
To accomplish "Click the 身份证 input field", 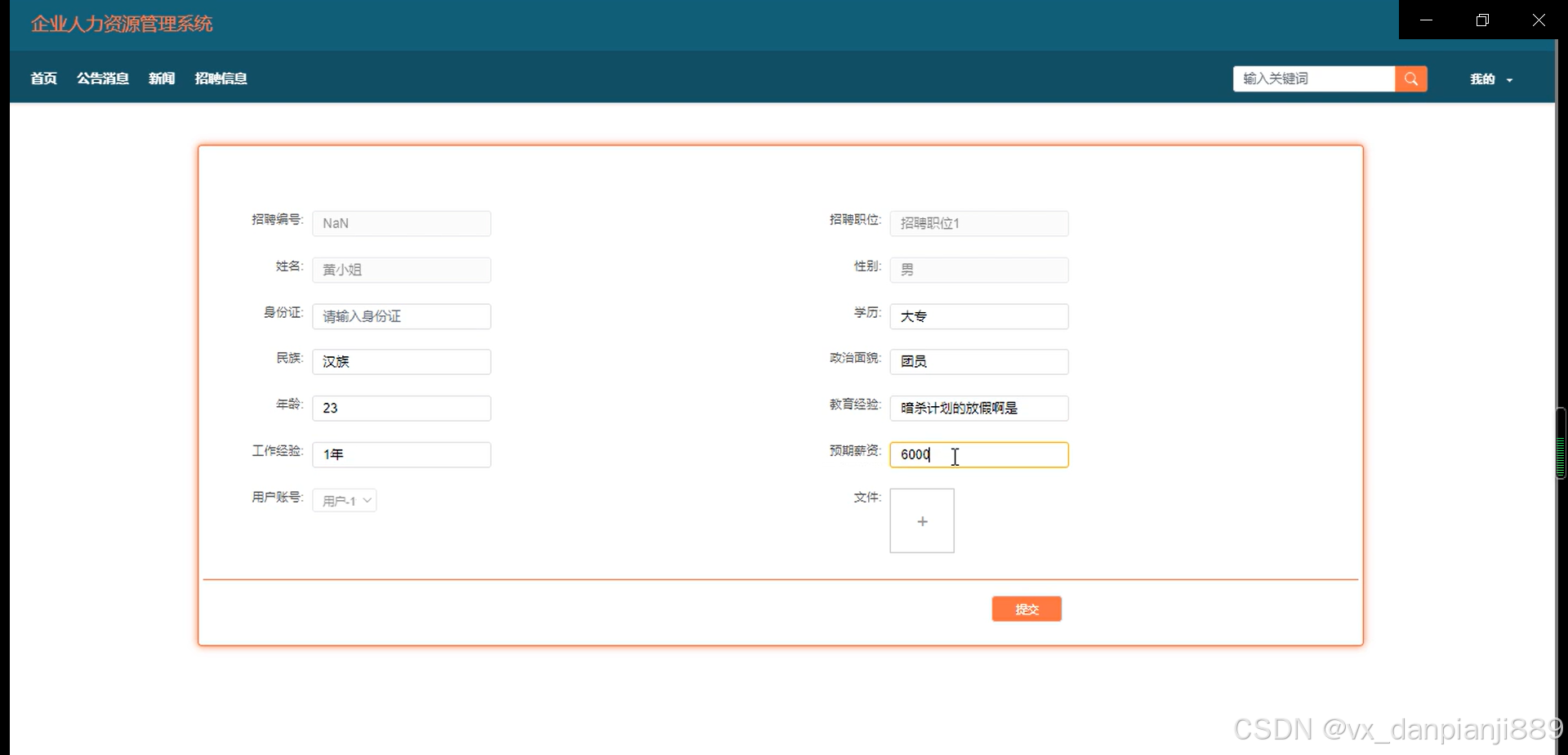I will (x=402, y=316).
